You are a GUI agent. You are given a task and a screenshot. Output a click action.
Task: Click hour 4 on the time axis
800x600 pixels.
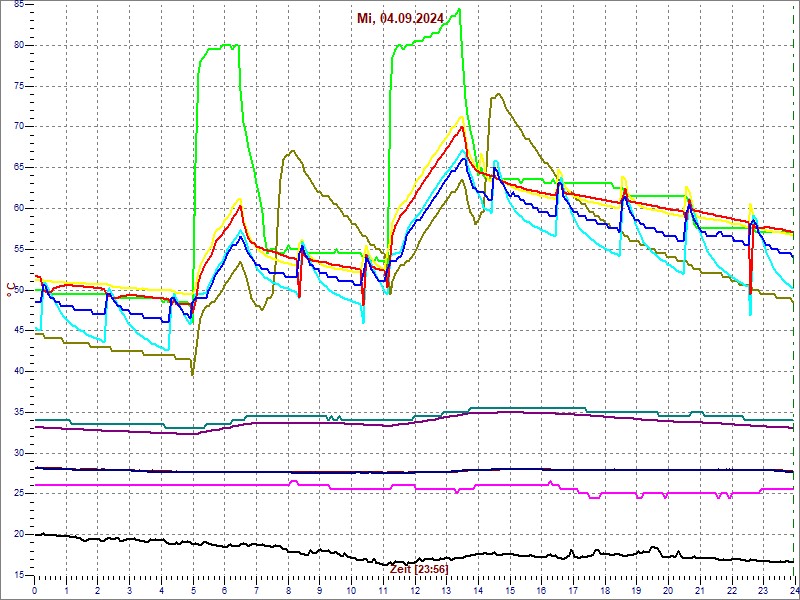point(161,590)
